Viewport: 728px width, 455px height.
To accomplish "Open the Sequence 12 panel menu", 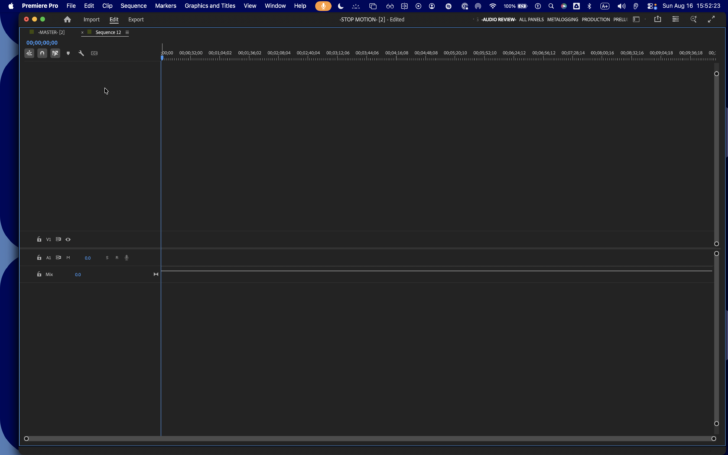I will [x=127, y=32].
